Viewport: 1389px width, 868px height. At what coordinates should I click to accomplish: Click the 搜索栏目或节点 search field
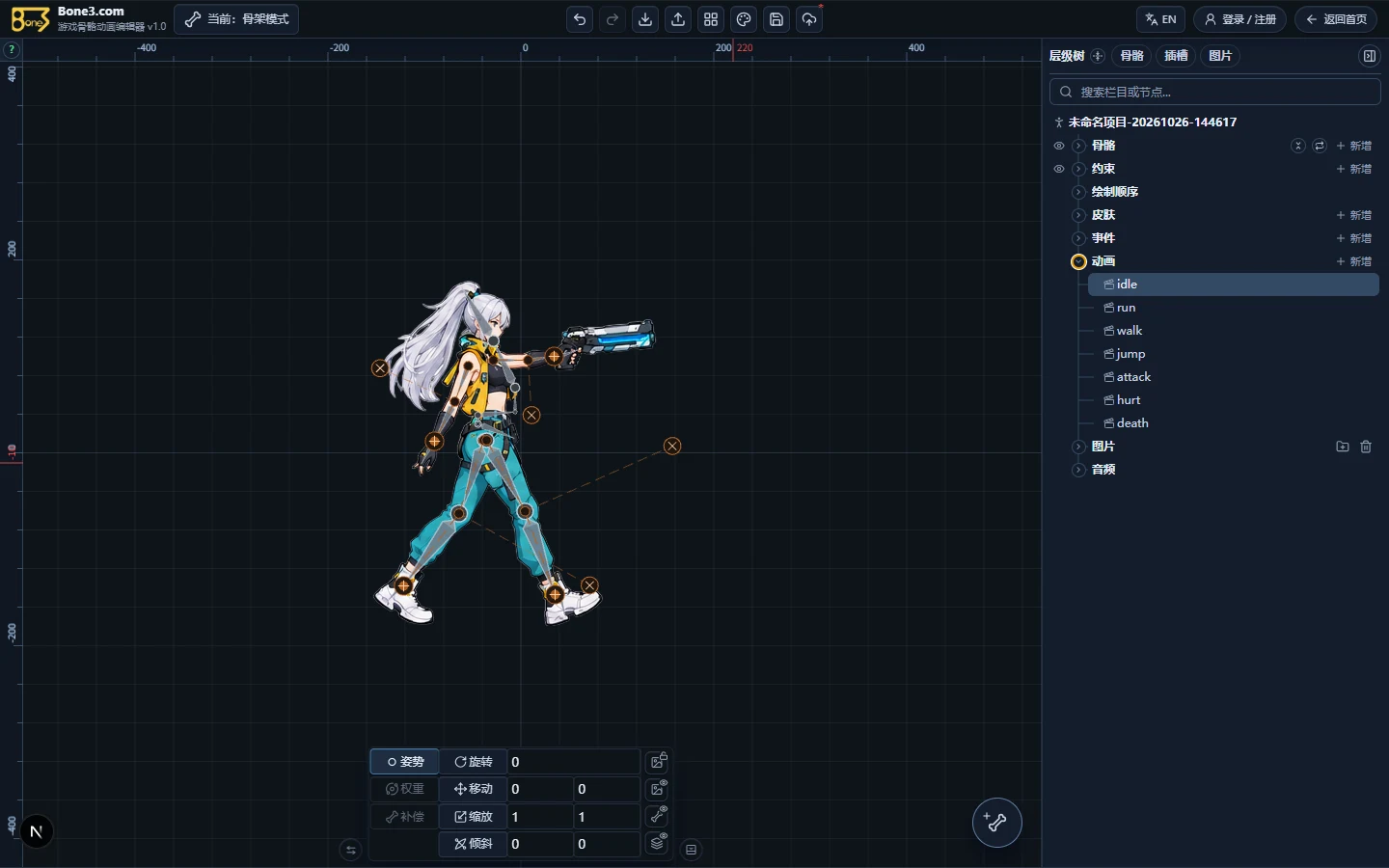click(x=1215, y=92)
